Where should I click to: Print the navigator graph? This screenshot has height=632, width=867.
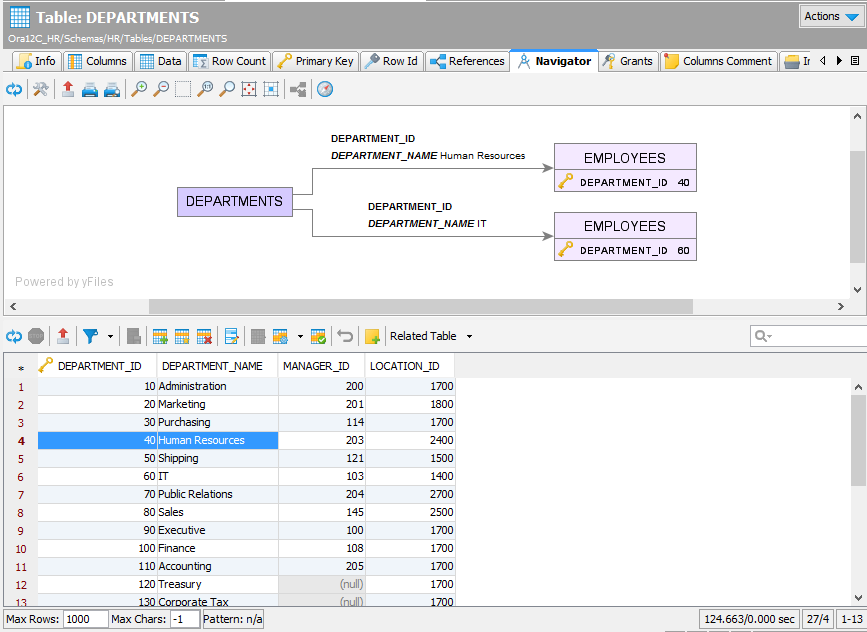90,89
